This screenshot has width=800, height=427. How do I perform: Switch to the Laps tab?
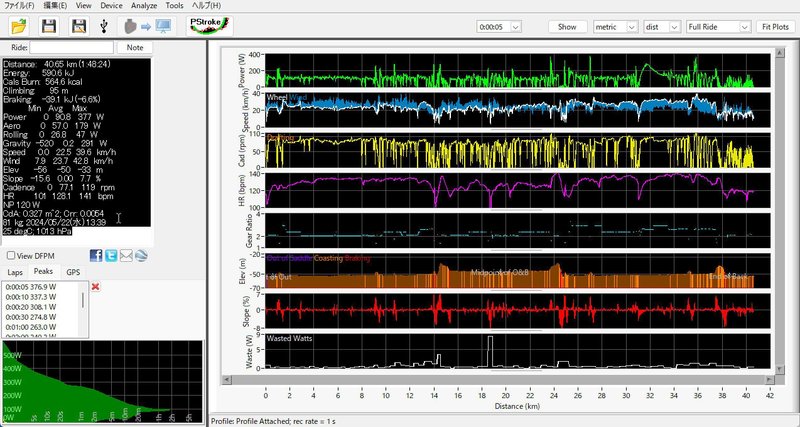pyautogui.click(x=15, y=272)
